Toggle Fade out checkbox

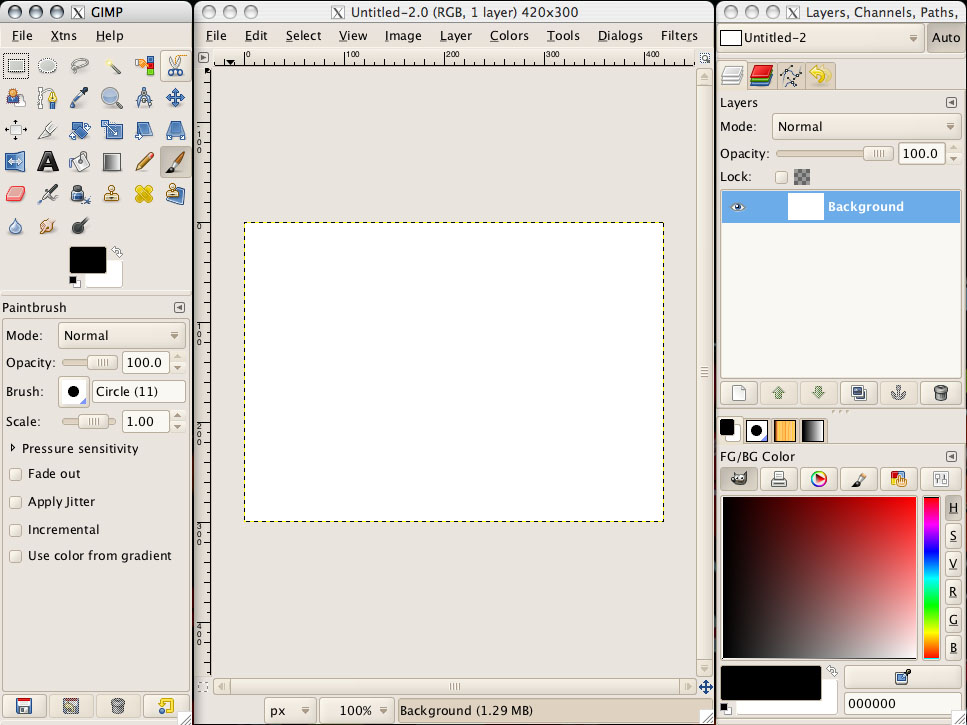pos(15,474)
